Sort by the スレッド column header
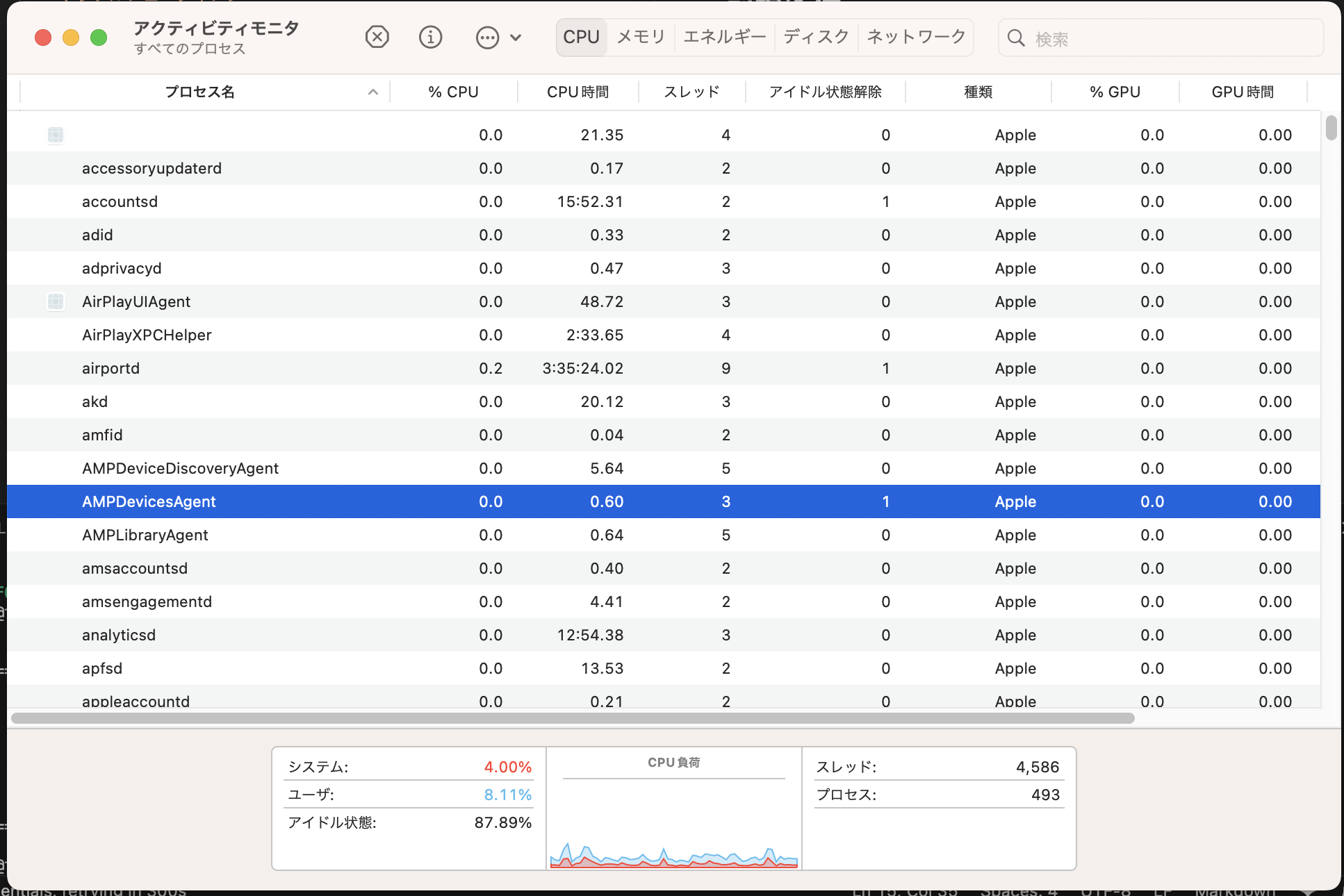The image size is (1344, 896). click(691, 92)
